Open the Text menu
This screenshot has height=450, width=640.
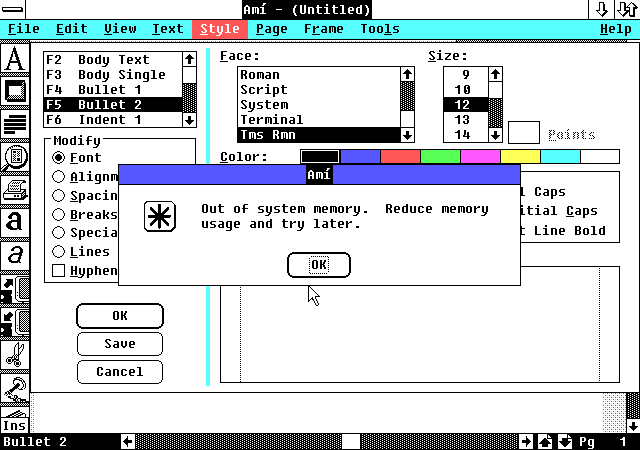[168, 29]
